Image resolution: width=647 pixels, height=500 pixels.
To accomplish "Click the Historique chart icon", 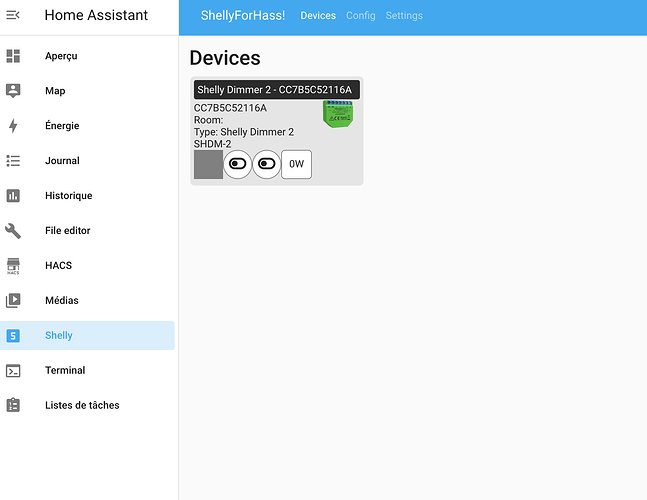I will pyautogui.click(x=13, y=196).
